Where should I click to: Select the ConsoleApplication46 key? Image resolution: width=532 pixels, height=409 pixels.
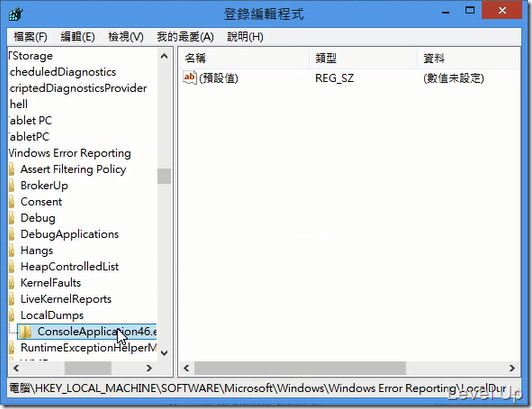tap(97, 332)
